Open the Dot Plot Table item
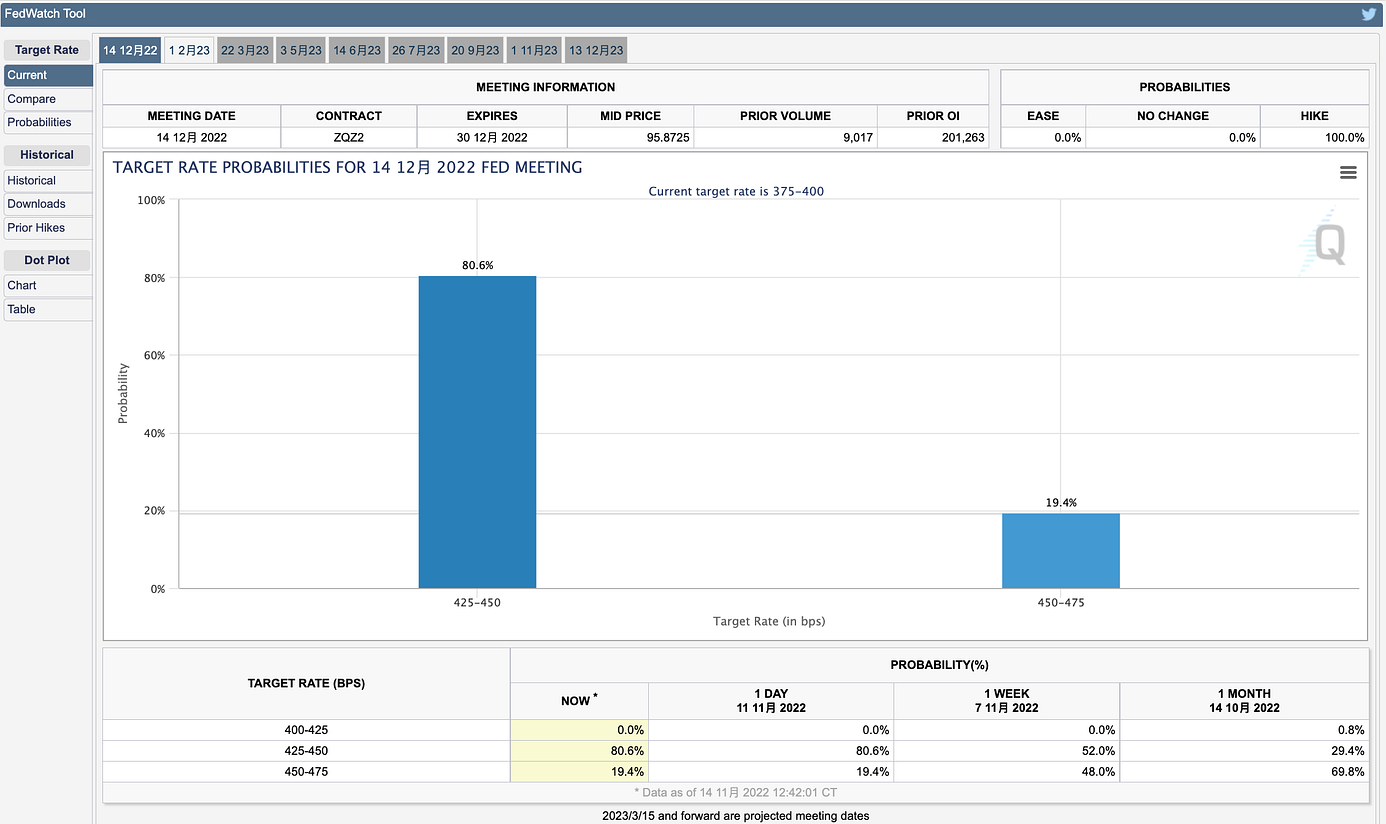The image size is (1386, 824). [x=48, y=309]
